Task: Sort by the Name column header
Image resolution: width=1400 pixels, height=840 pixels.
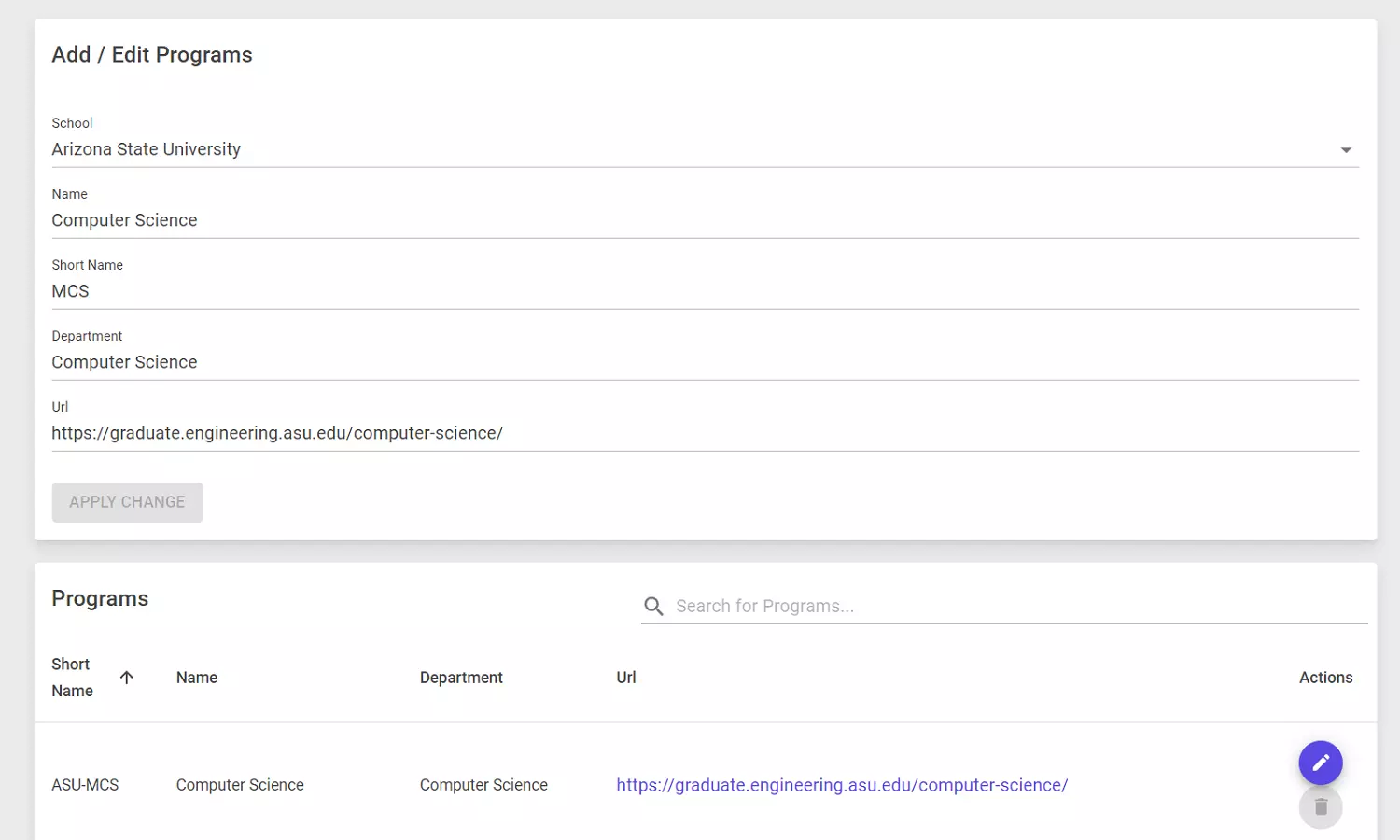Action: [x=197, y=678]
